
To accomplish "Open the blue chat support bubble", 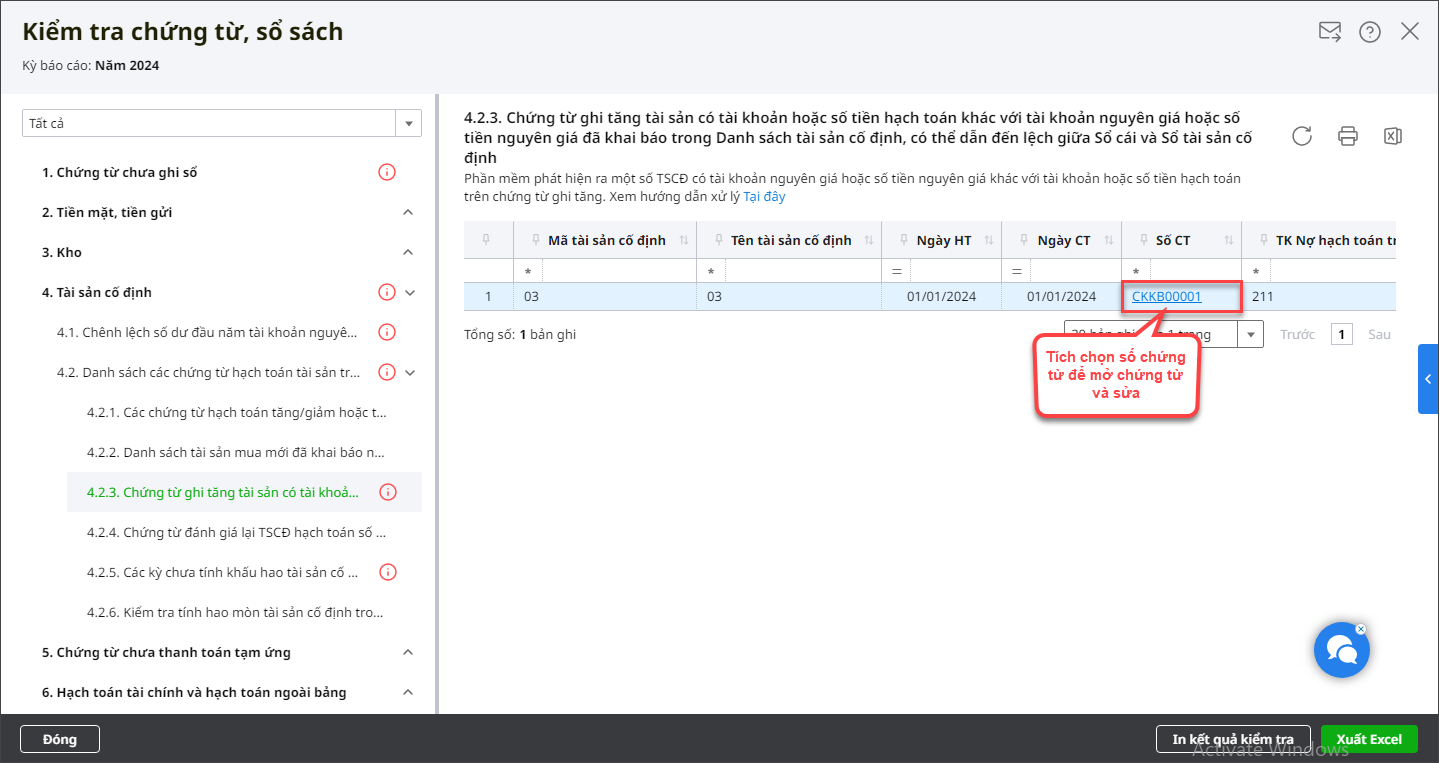I will click(1341, 650).
